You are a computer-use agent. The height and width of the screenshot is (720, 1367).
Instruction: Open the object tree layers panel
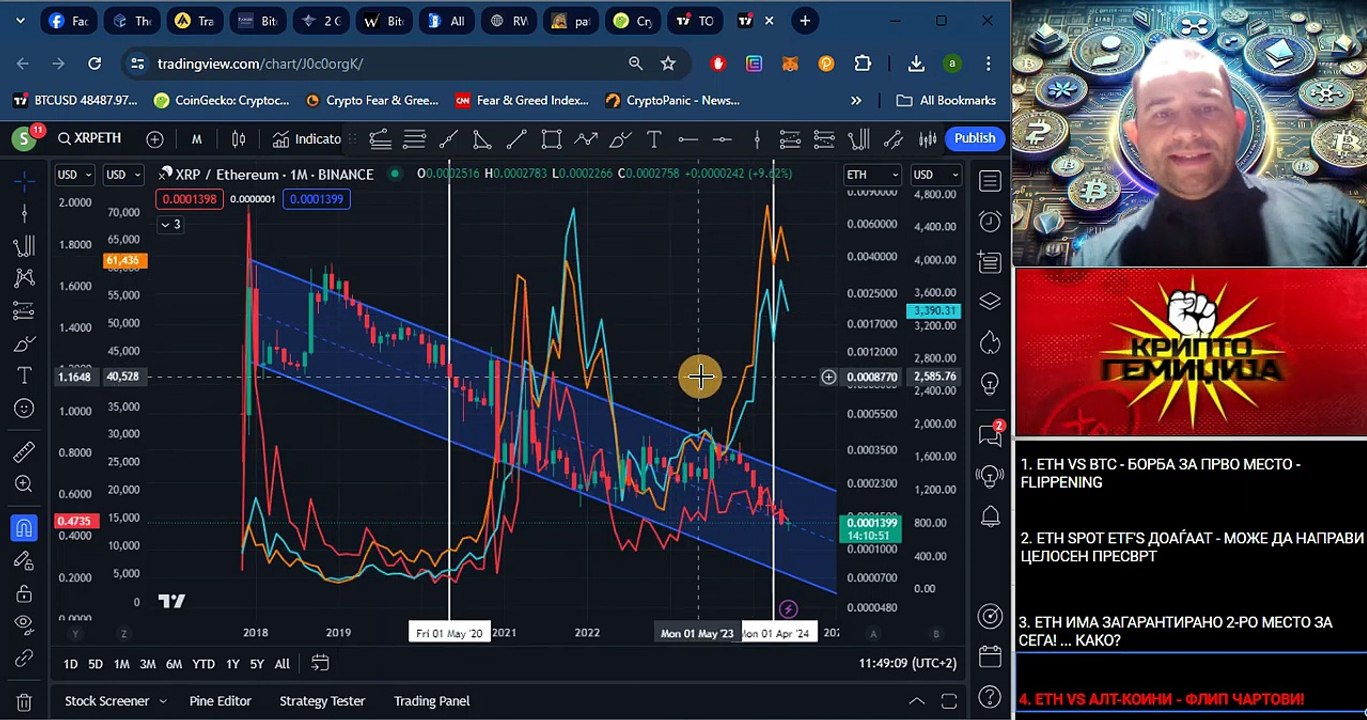[990, 301]
